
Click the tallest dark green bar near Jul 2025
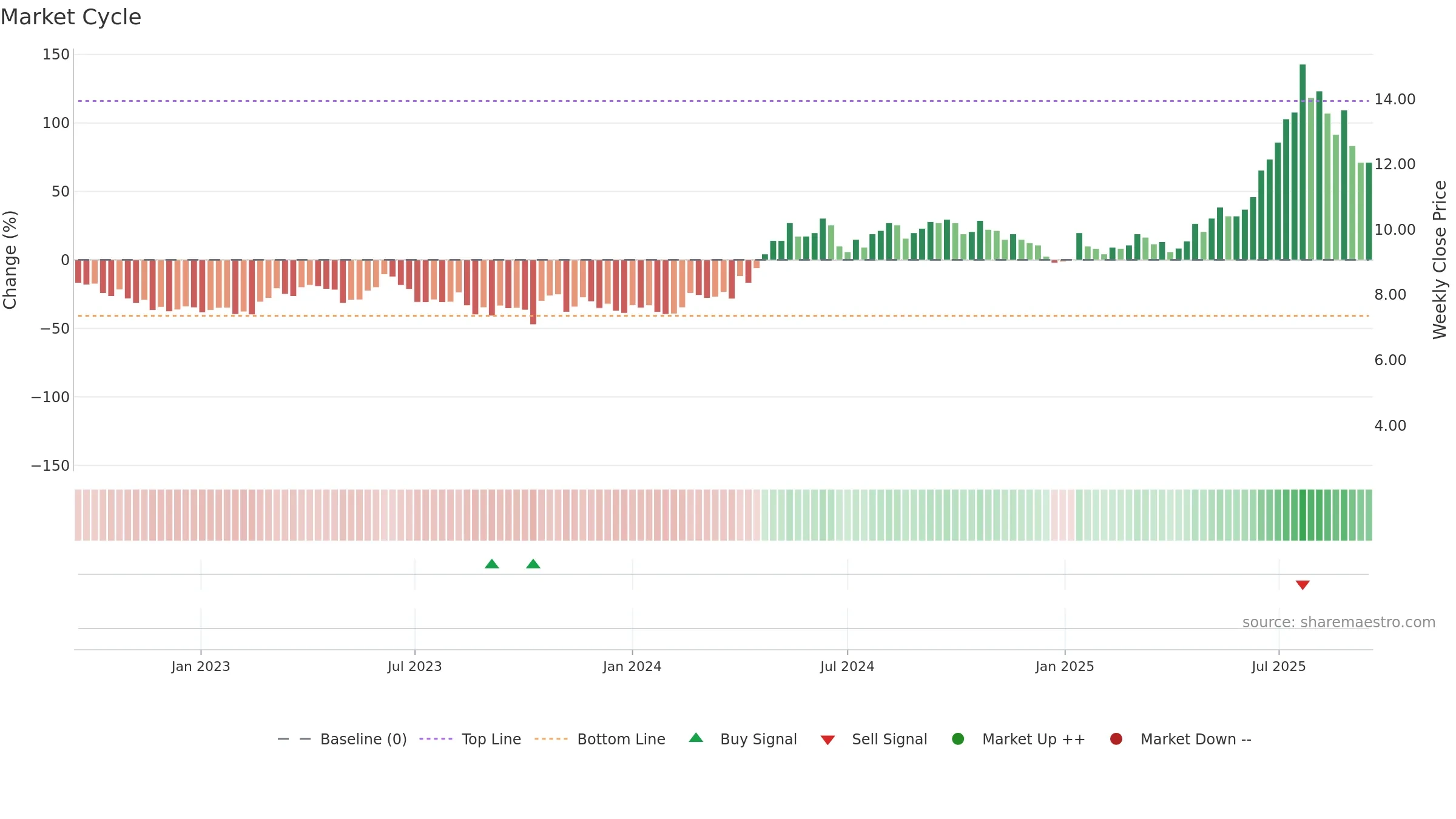click(1303, 162)
